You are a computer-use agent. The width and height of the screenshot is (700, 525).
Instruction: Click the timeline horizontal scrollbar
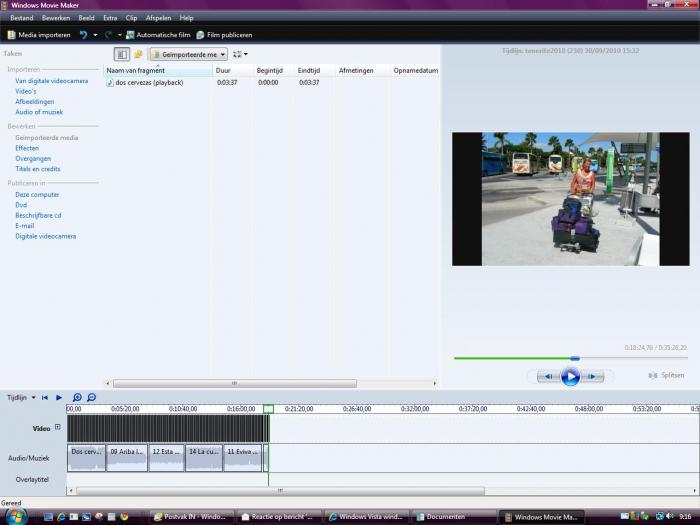click(280, 491)
